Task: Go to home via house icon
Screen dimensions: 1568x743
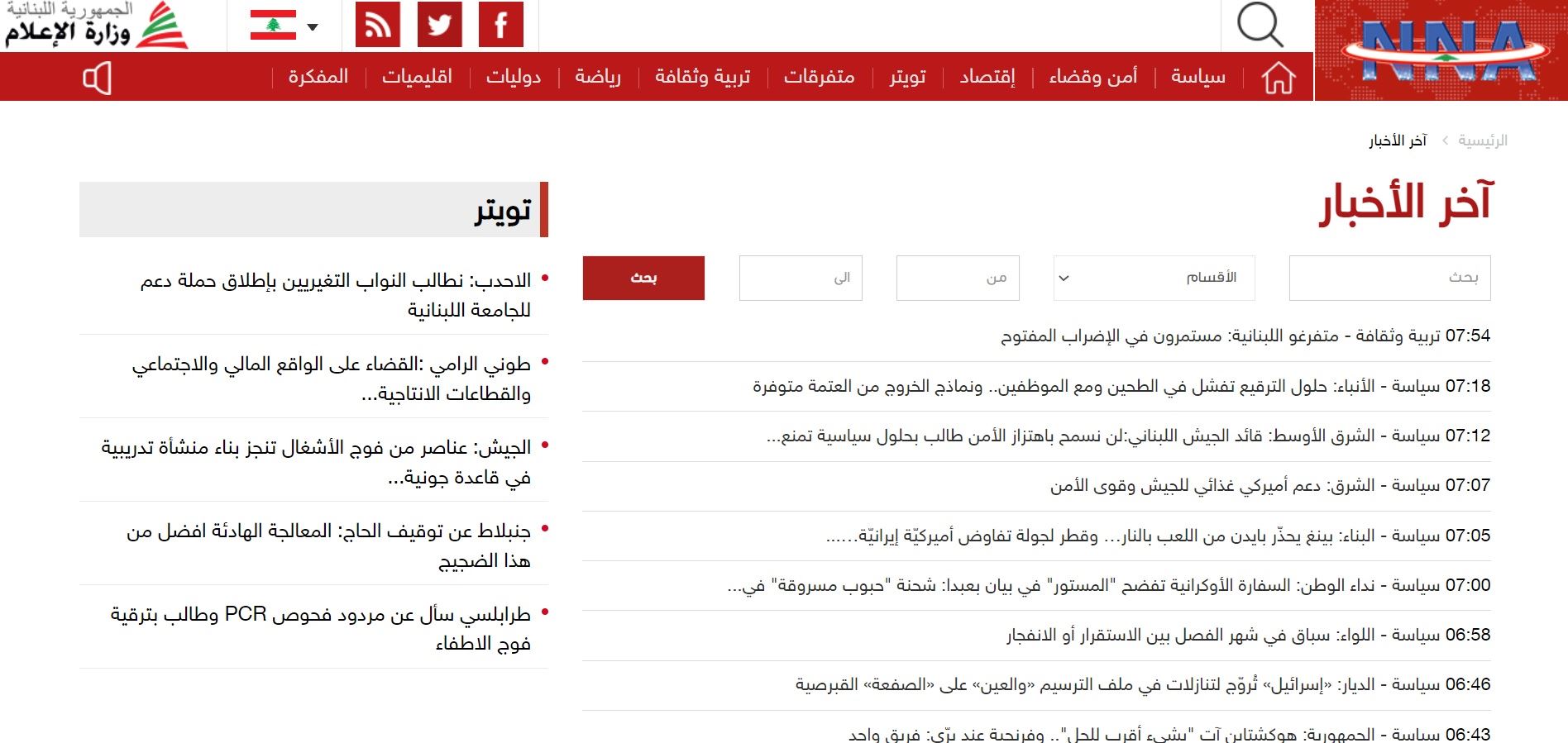Action: coord(1278,78)
